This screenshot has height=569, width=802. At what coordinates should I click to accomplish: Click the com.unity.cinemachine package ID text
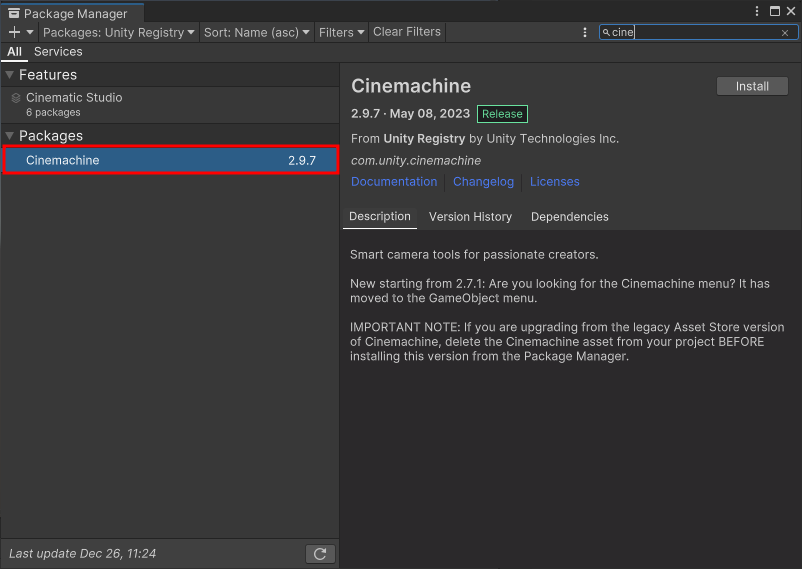coord(416,161)
